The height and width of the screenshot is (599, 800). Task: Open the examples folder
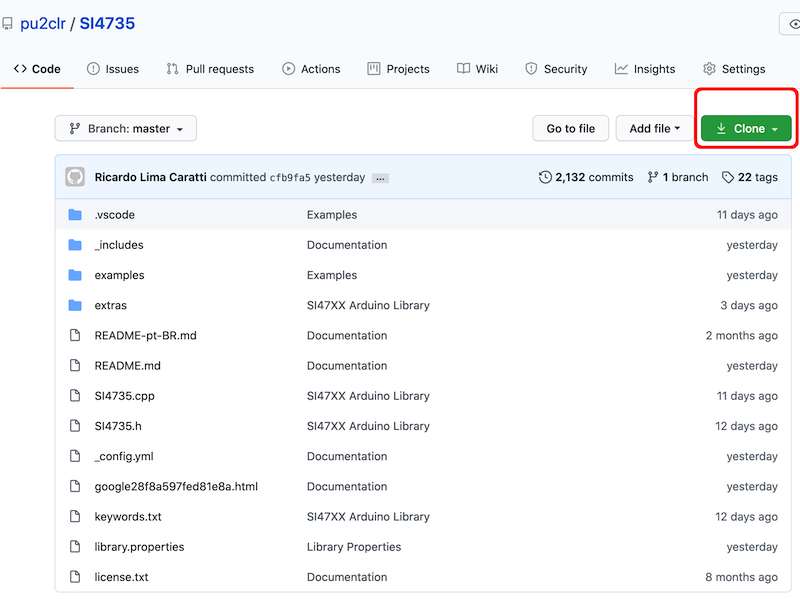point(119,276)
